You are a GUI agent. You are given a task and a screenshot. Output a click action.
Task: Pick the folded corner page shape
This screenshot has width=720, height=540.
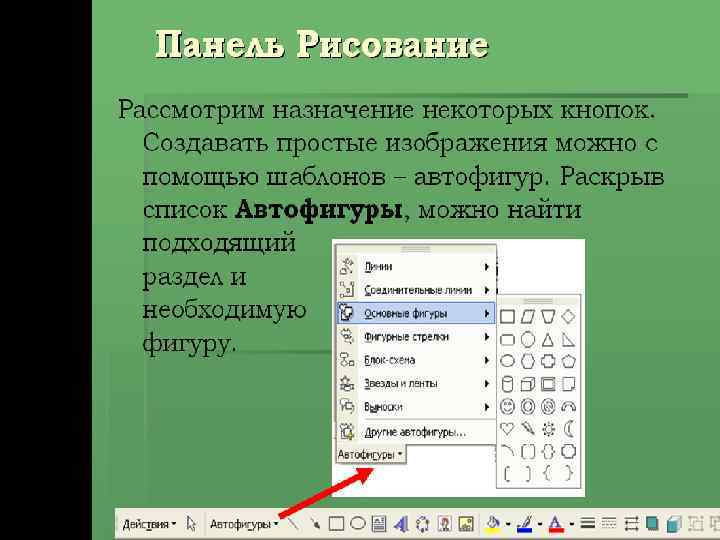pos(568,384)
